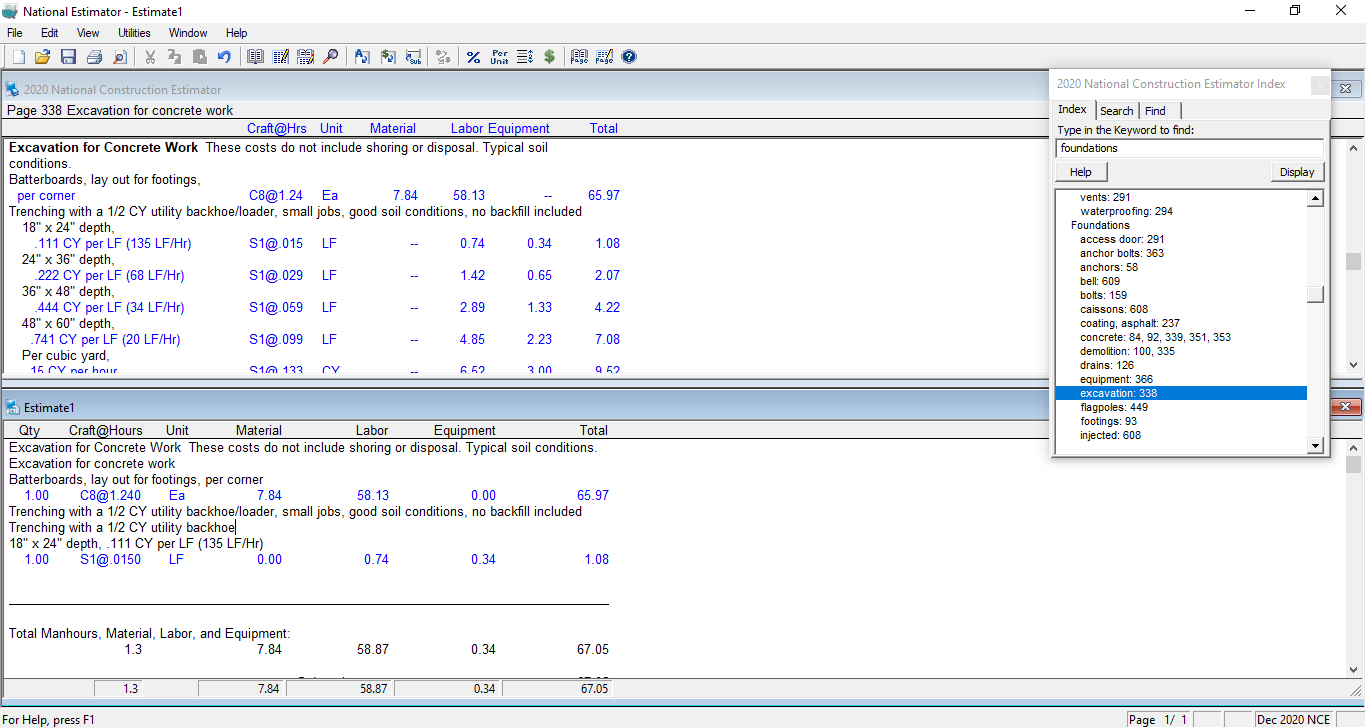Click the sort lines icon in the toolbar
The image size is (1366, 728).
(x=525, y=57)
